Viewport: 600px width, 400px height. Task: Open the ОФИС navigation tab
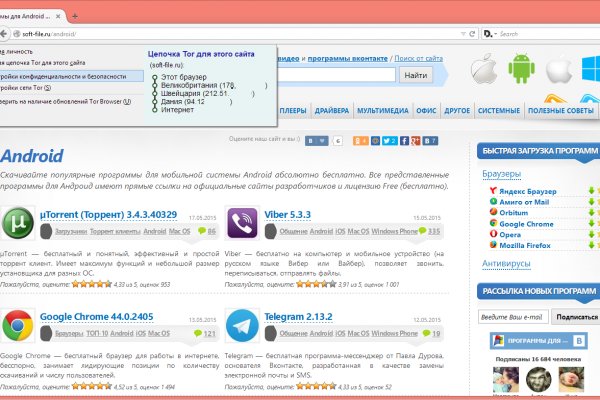(426, 111)
